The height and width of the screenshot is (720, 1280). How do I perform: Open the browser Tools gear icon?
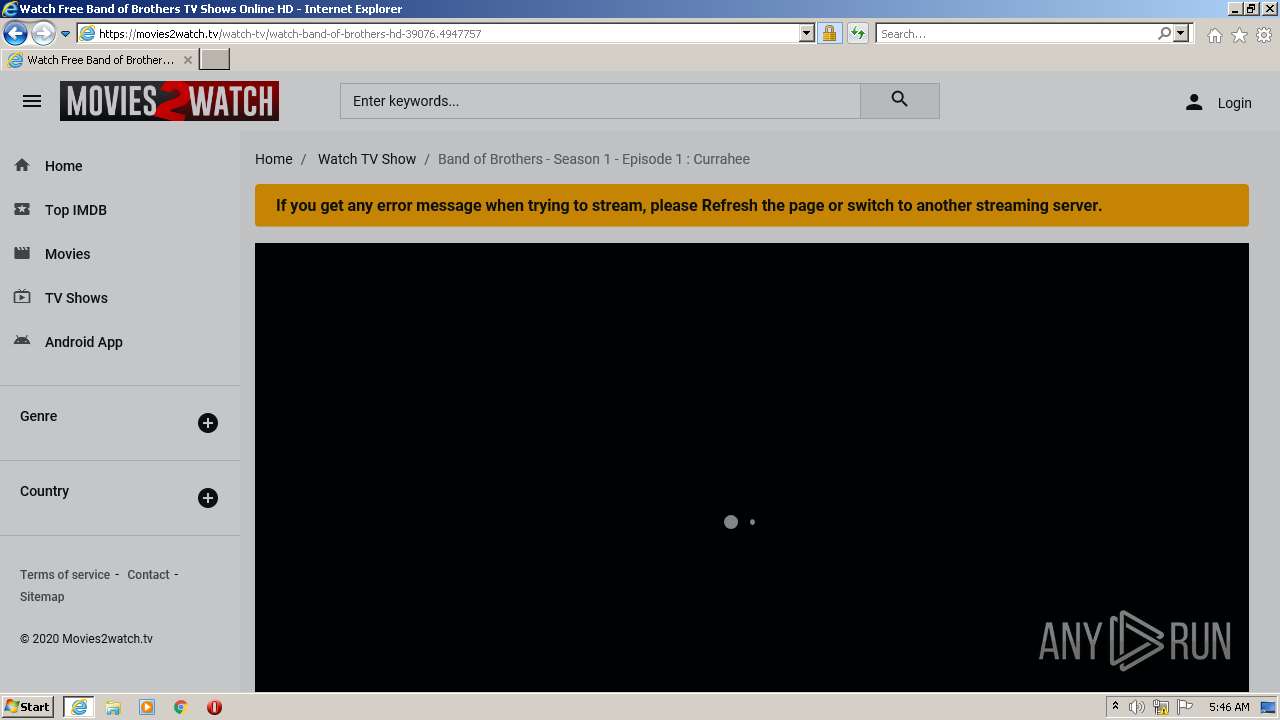pos(1264,35)
